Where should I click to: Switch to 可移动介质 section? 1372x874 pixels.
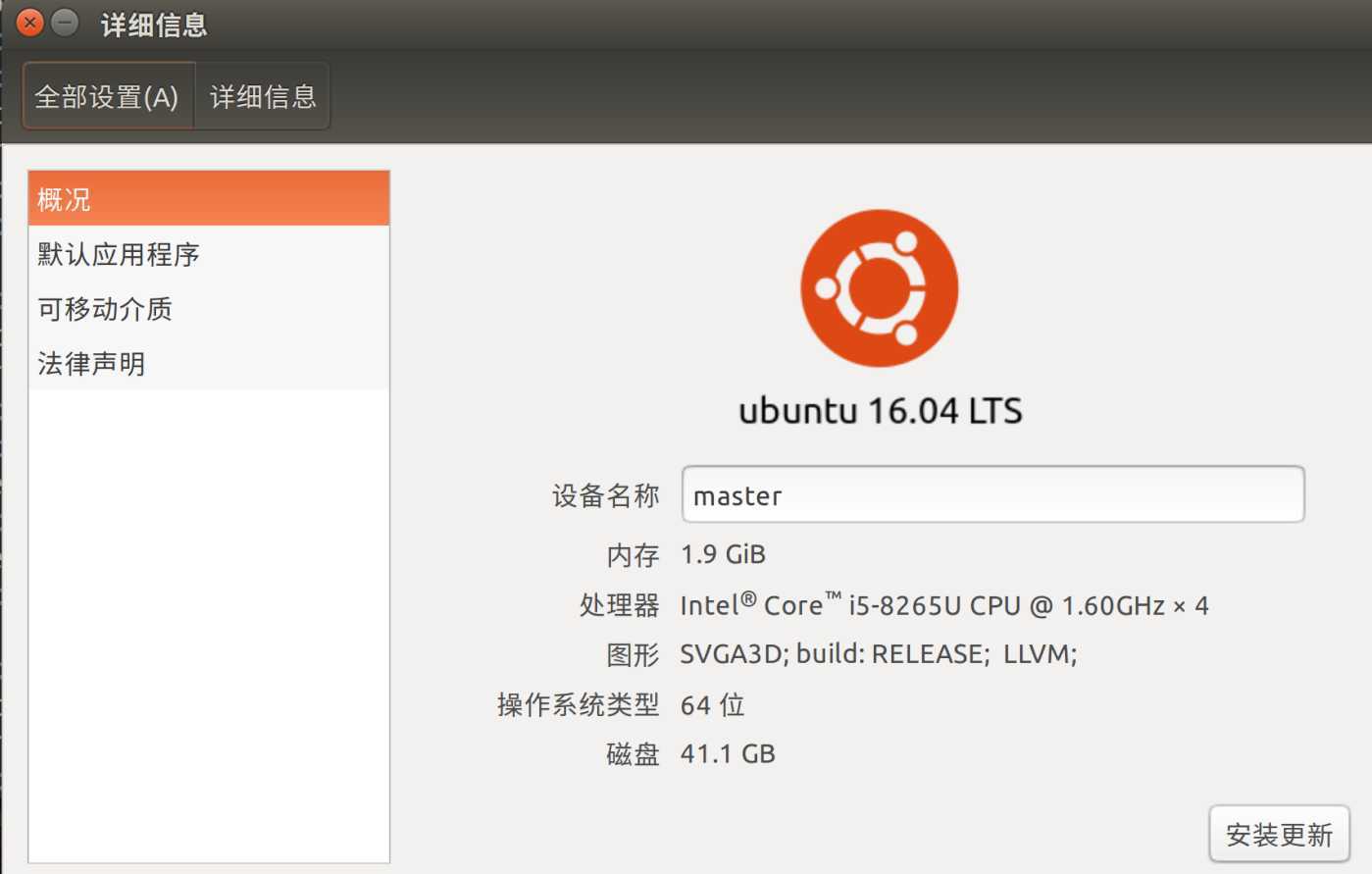[x=209, y=309]
